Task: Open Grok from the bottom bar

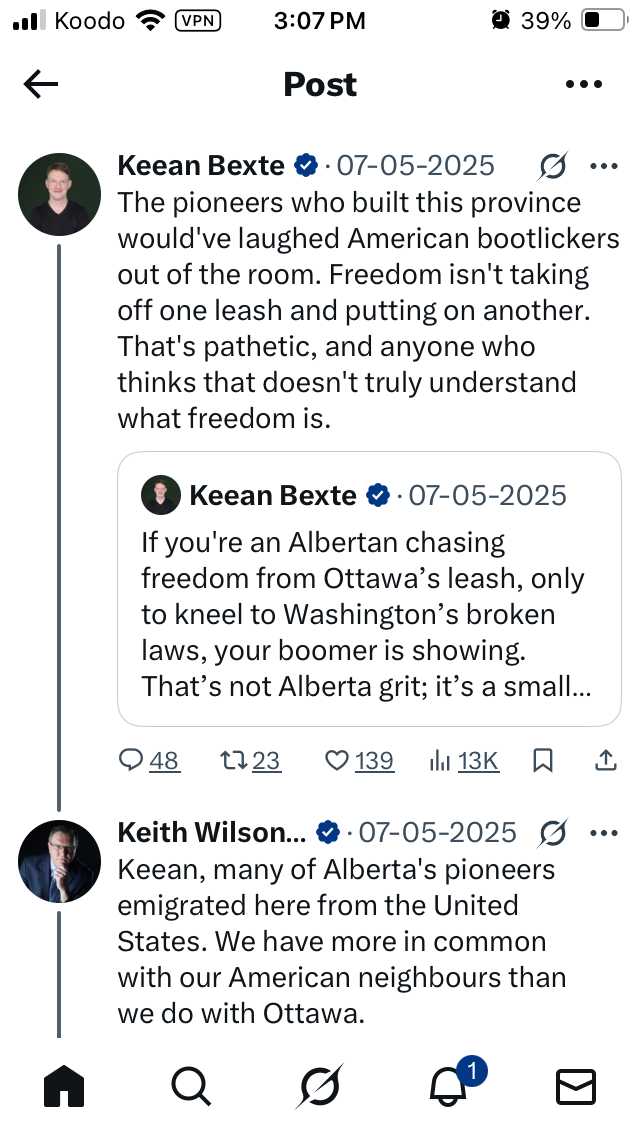Action: (318, 1086)
